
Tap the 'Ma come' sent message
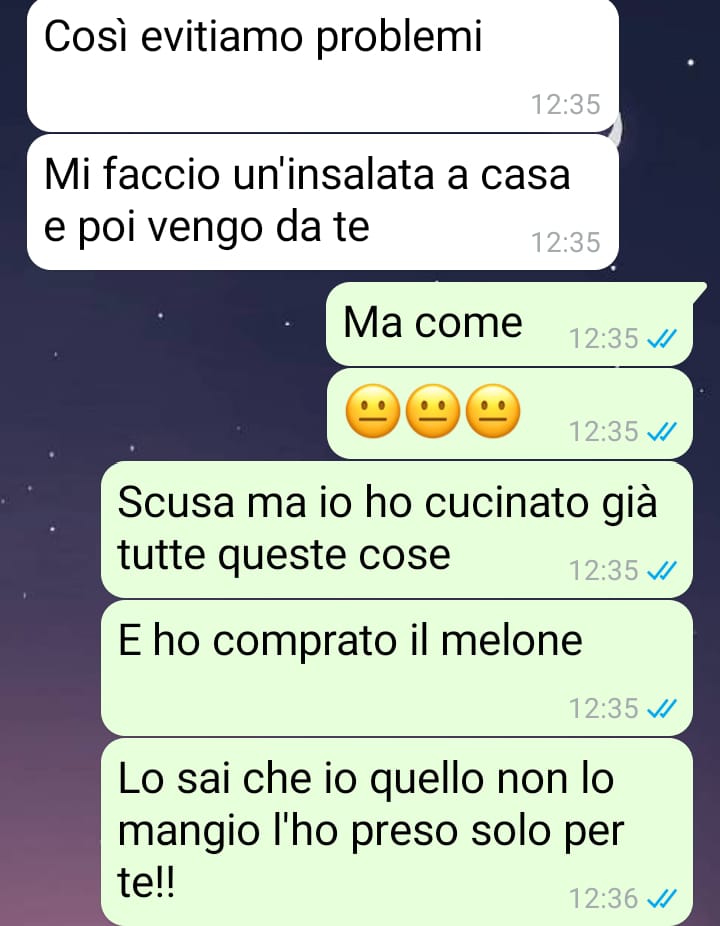(x=509, y=324)
